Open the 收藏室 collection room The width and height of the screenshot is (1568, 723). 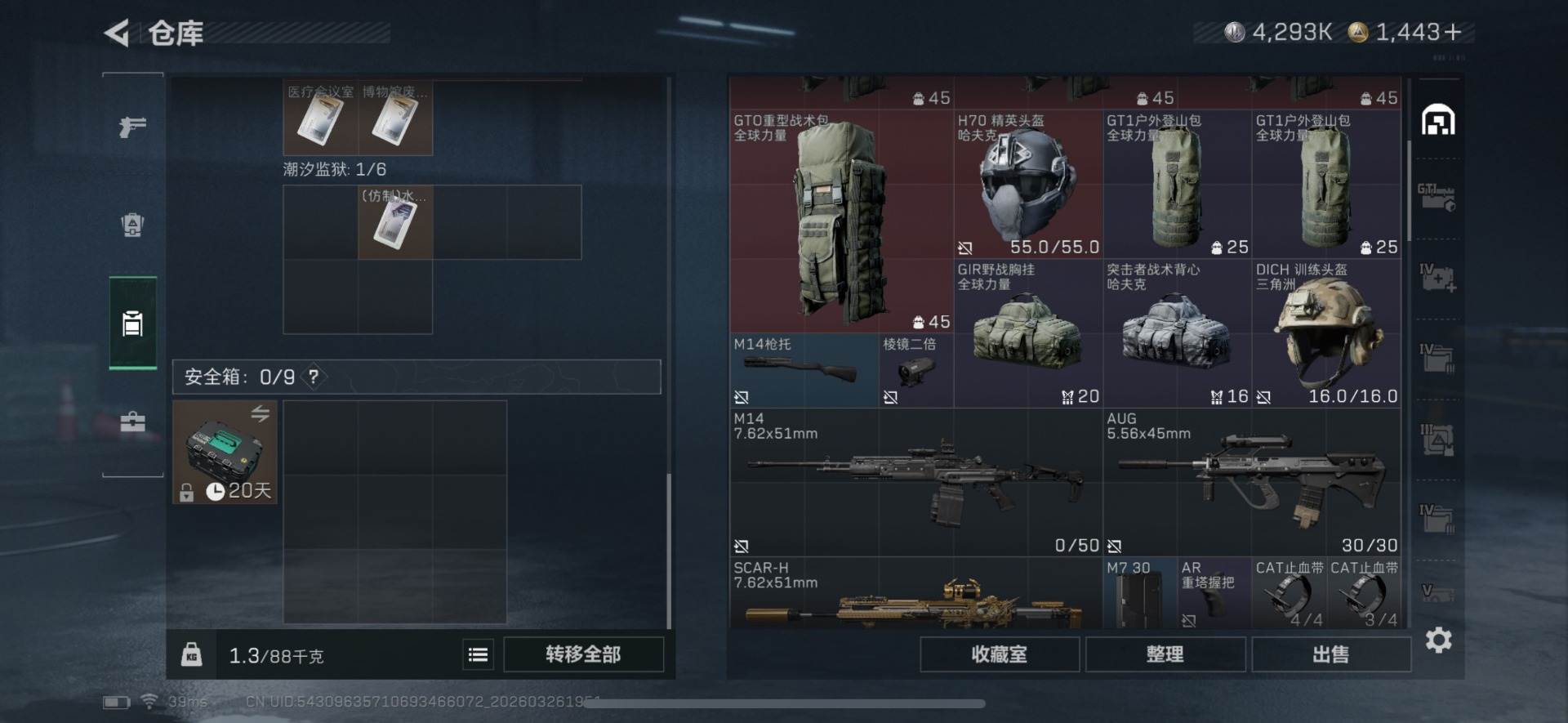(x=1000, y=654)
